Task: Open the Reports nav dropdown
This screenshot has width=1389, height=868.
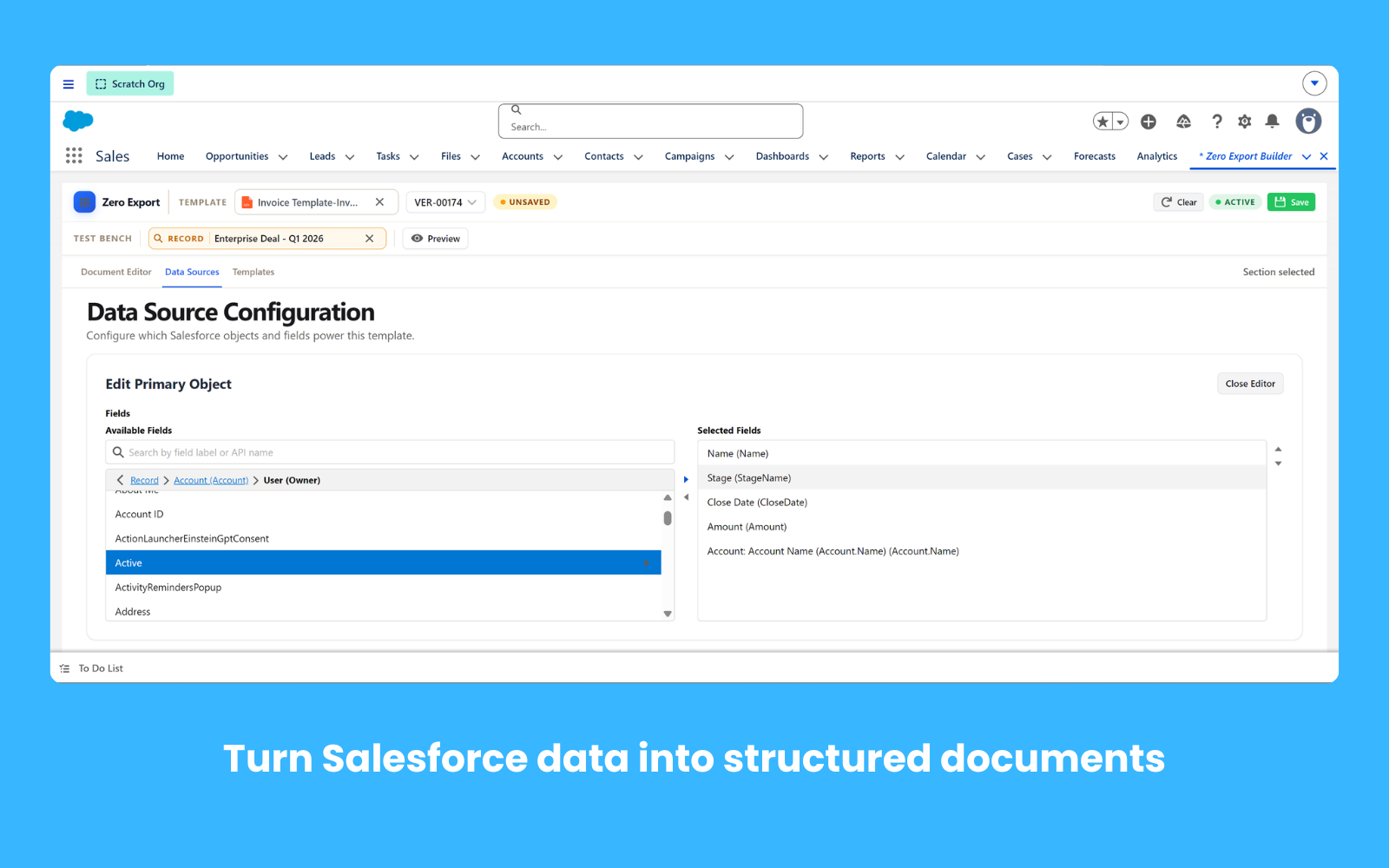Action: click(x=900, y=157)
